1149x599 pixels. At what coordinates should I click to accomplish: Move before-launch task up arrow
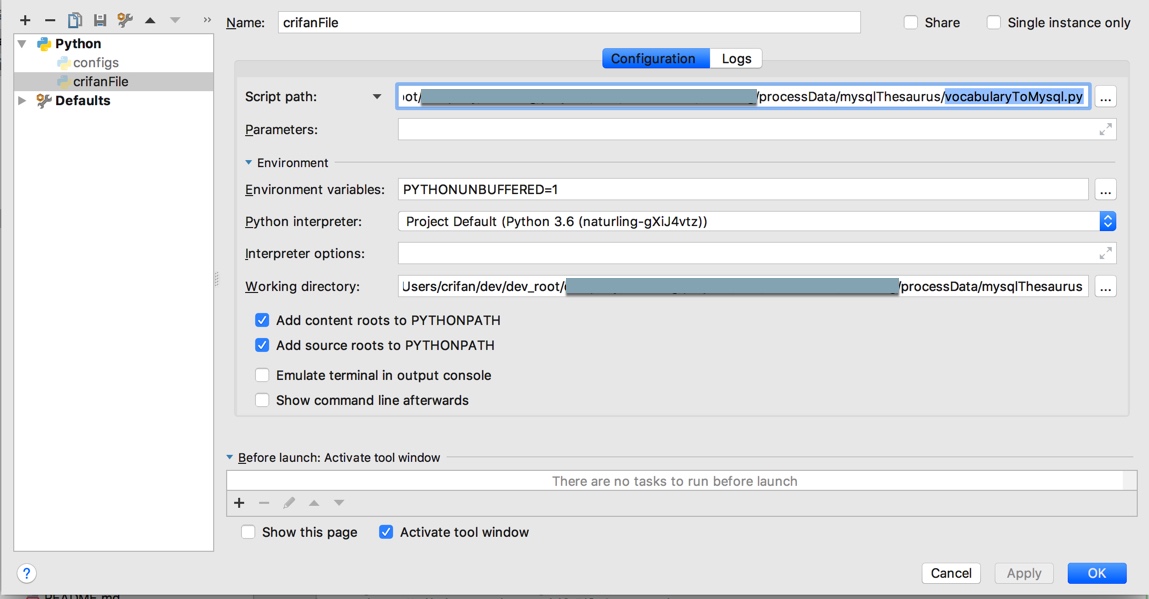tap(314, 503)
